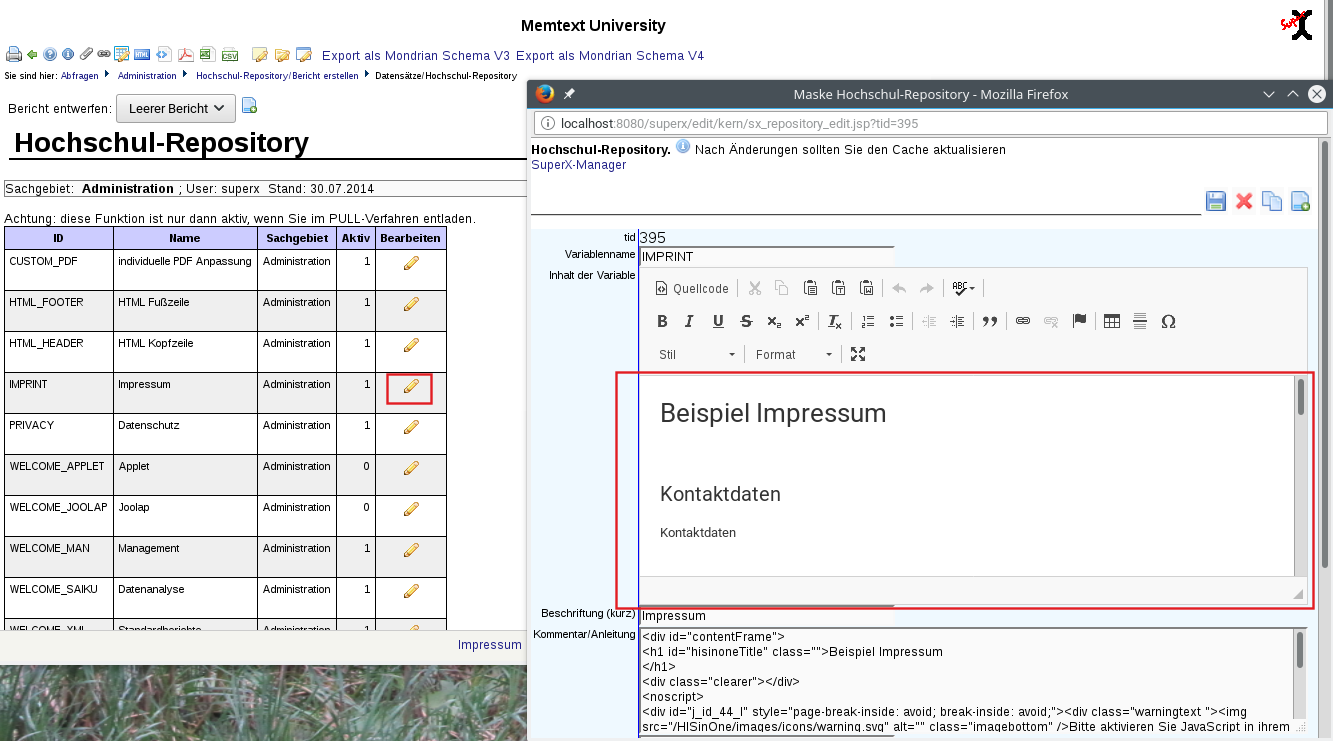The height and width of the screenshot is (741, 1333).
Task: Toggle superscript formatting in the editor
Action: tap(802, 321)
